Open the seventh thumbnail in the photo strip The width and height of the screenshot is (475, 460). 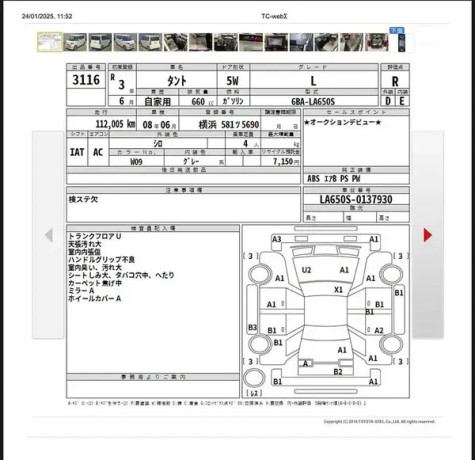[x=201, y=42]
